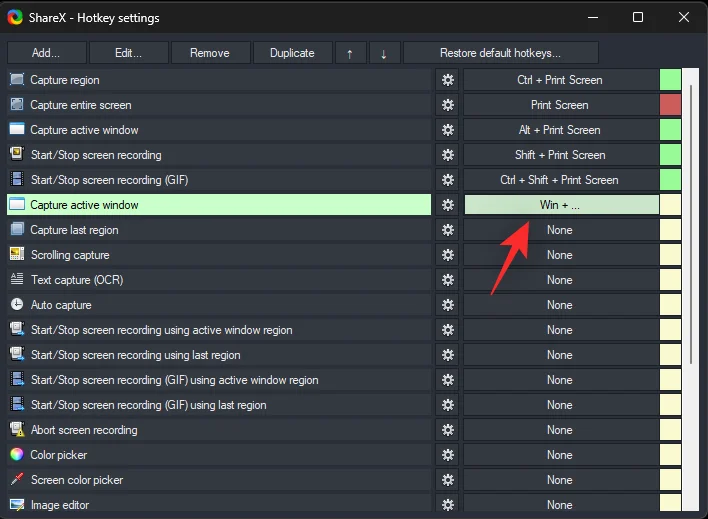Open gear settings for Abort screen recording

447,430
